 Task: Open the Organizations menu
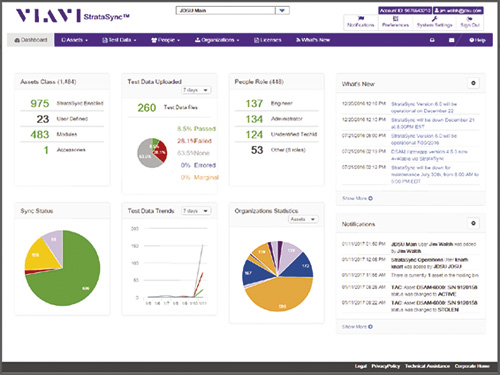coord(217,40)
